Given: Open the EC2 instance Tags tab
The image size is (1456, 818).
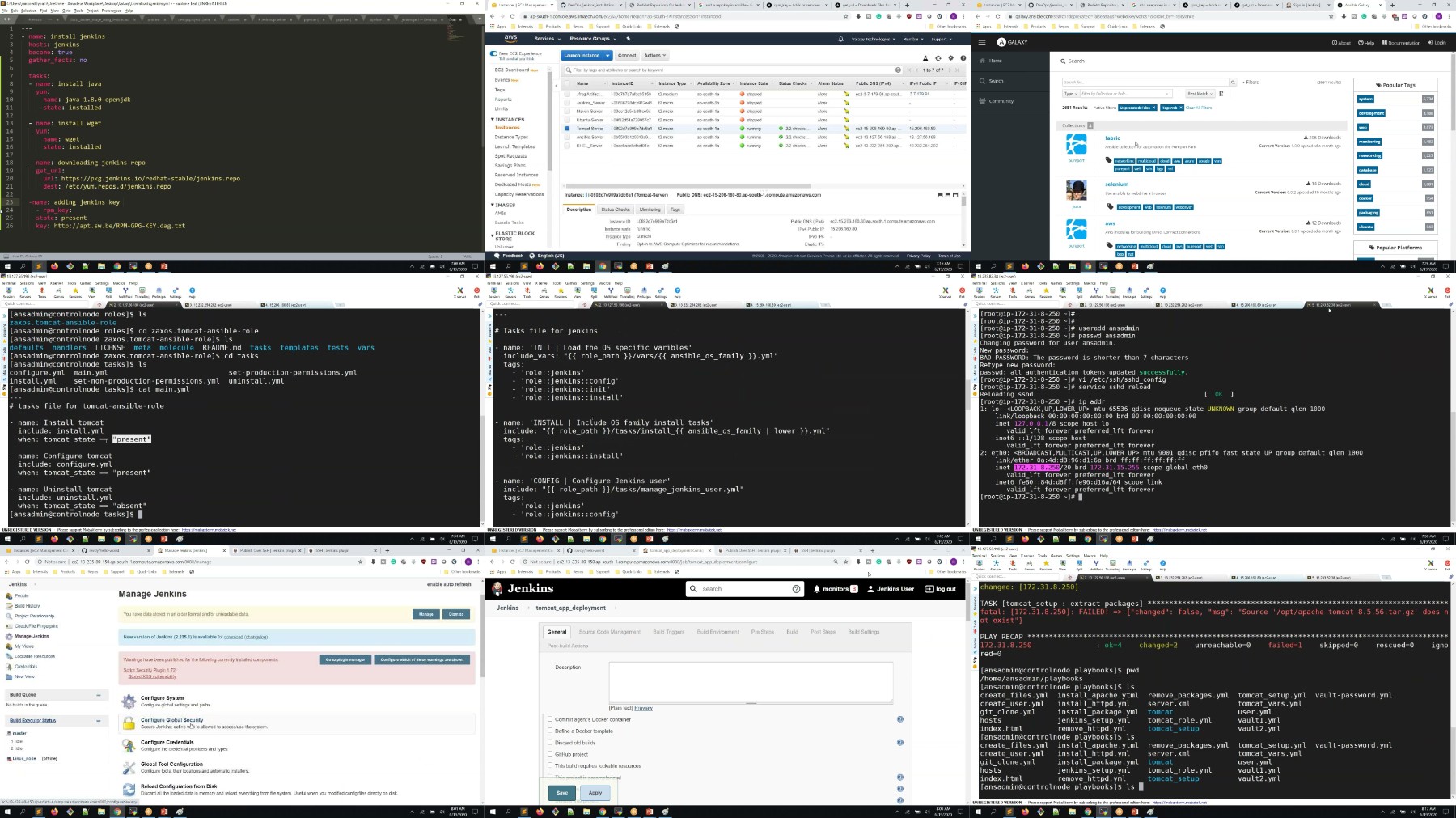Looking at the screenshot, I should coord(675,210).
